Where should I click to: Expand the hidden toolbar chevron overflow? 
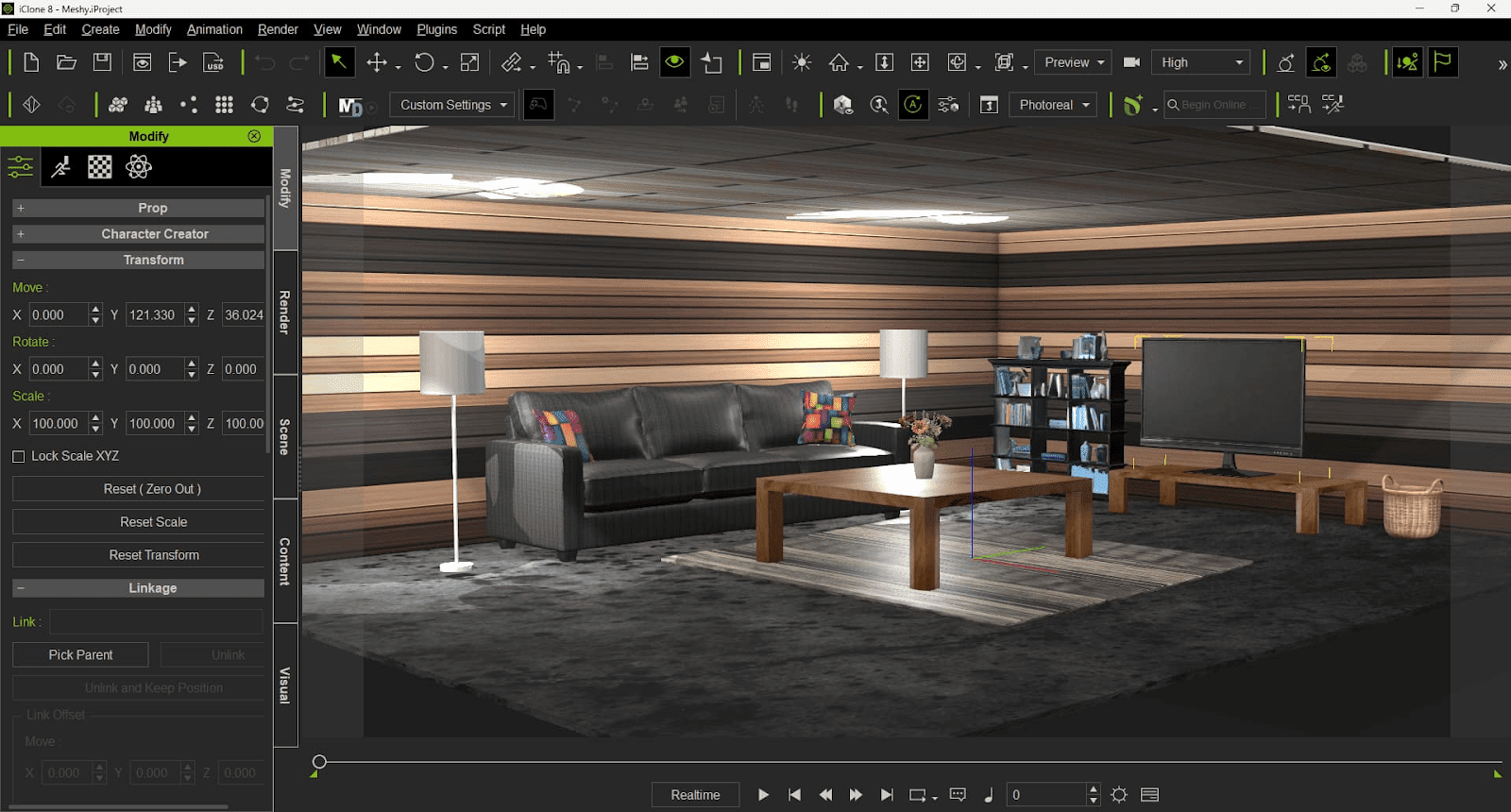tap(1502, 64)
